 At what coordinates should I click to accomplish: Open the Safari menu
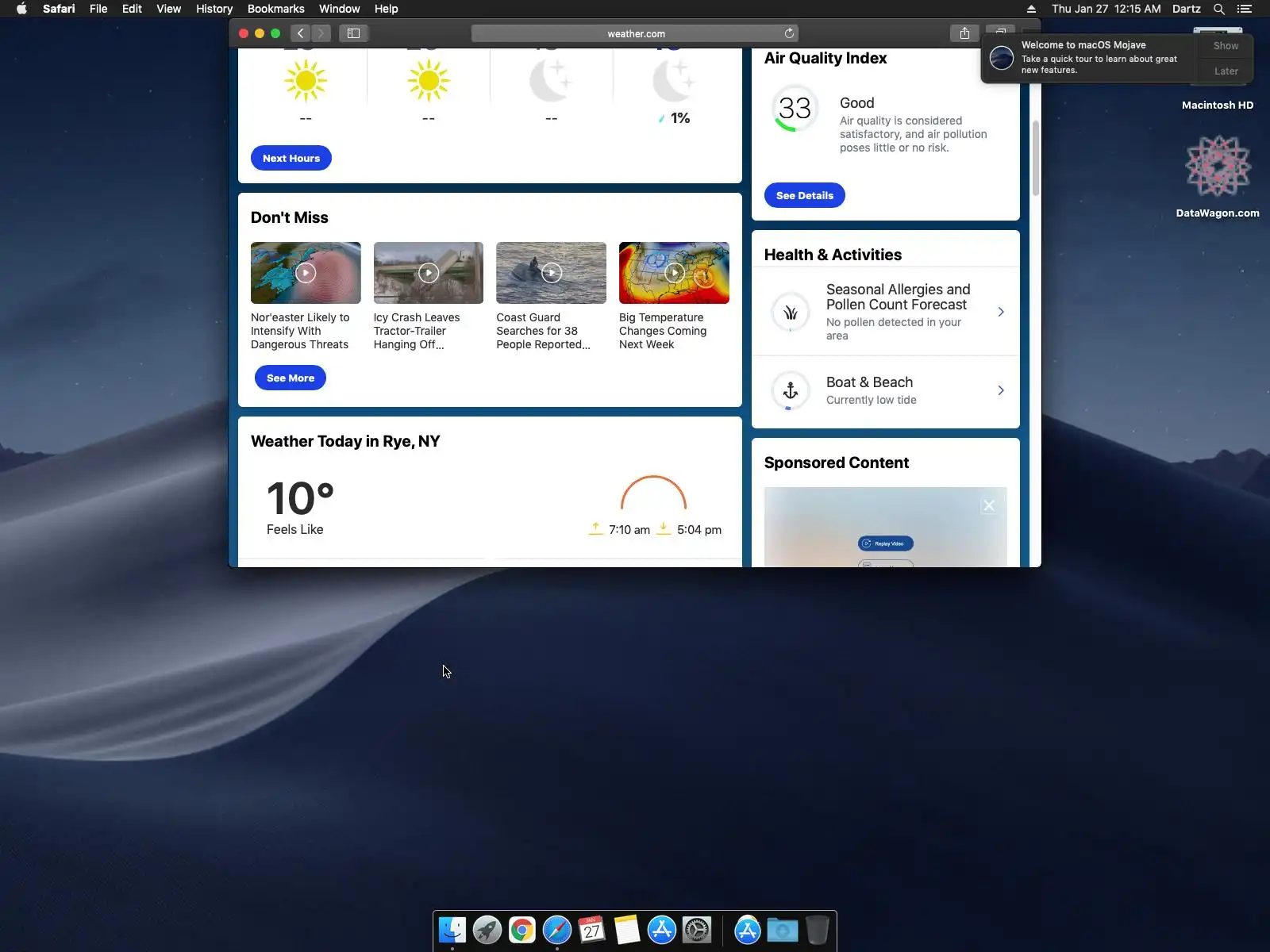[x=59, y=9]
